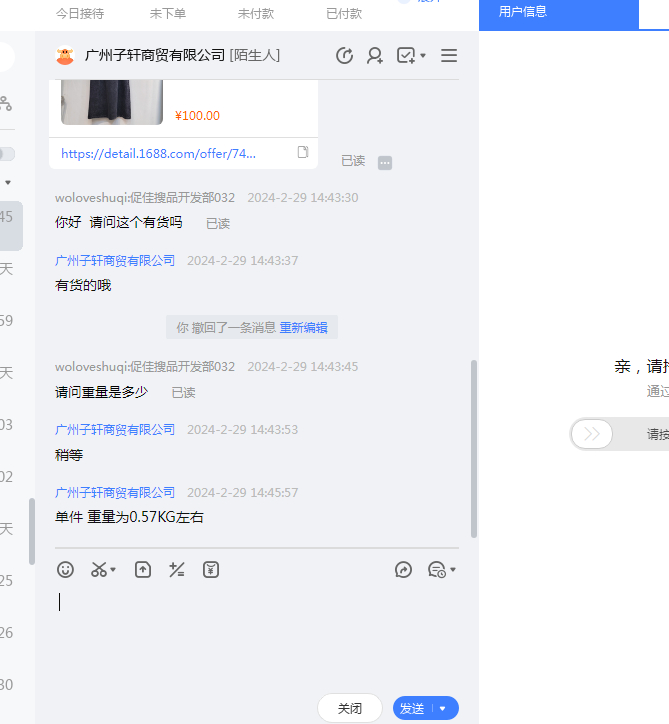The image size is (669, 724).
Task: Click the scissors screenshot tool
Action: pyautogui.click(x=99, y=570)
